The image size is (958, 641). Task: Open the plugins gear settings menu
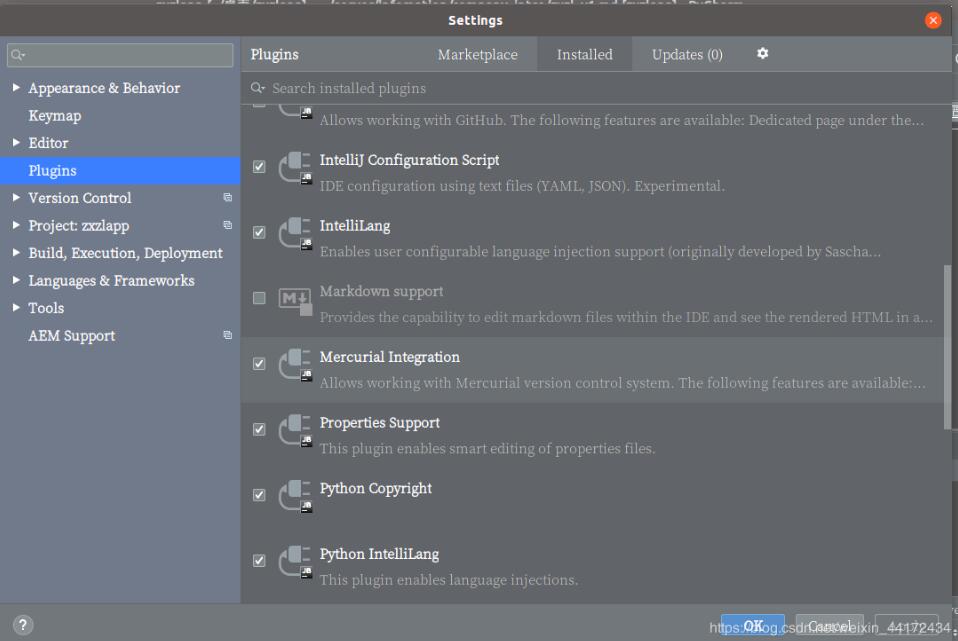762,54
